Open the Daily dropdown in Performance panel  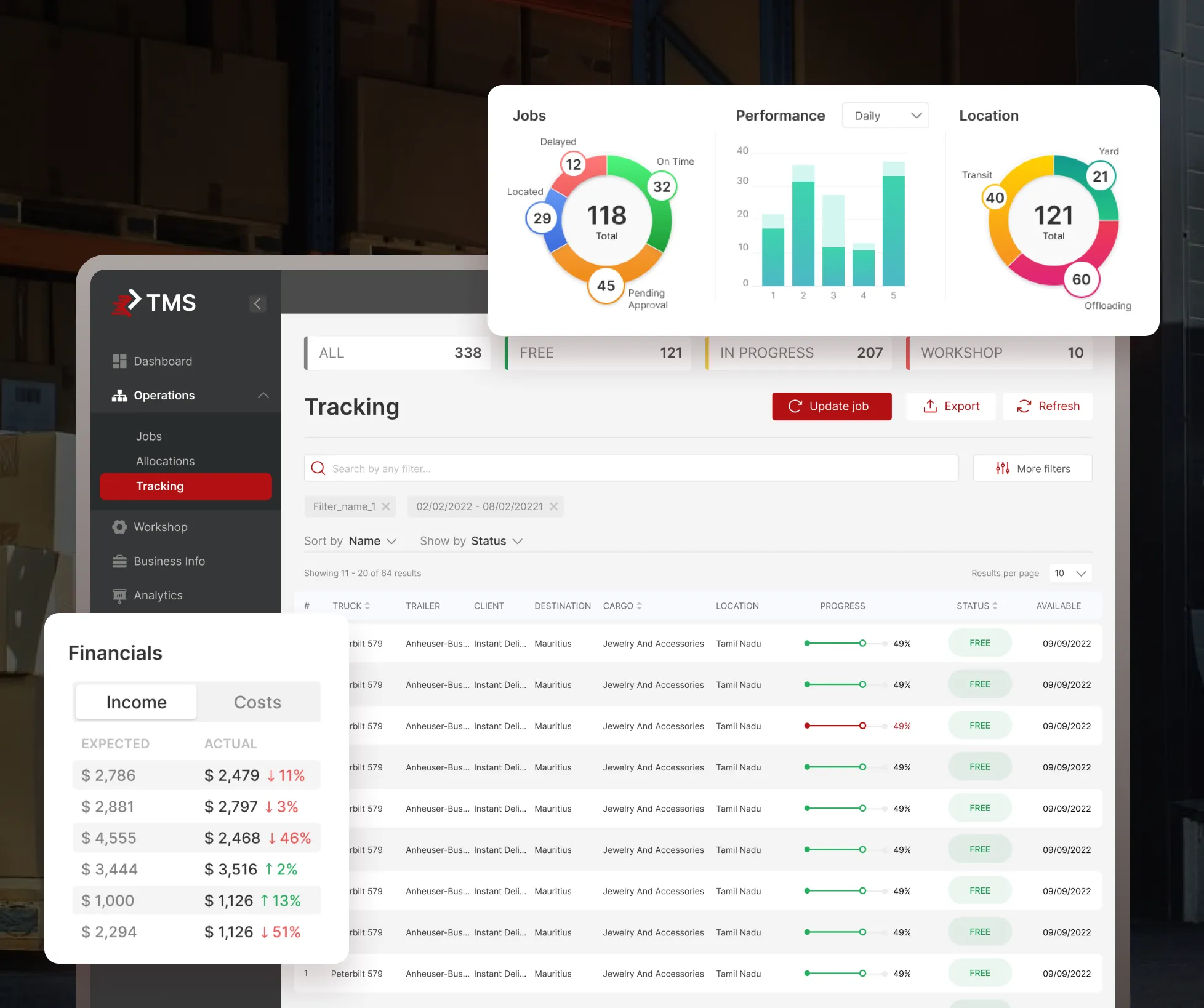click(885, 115)
